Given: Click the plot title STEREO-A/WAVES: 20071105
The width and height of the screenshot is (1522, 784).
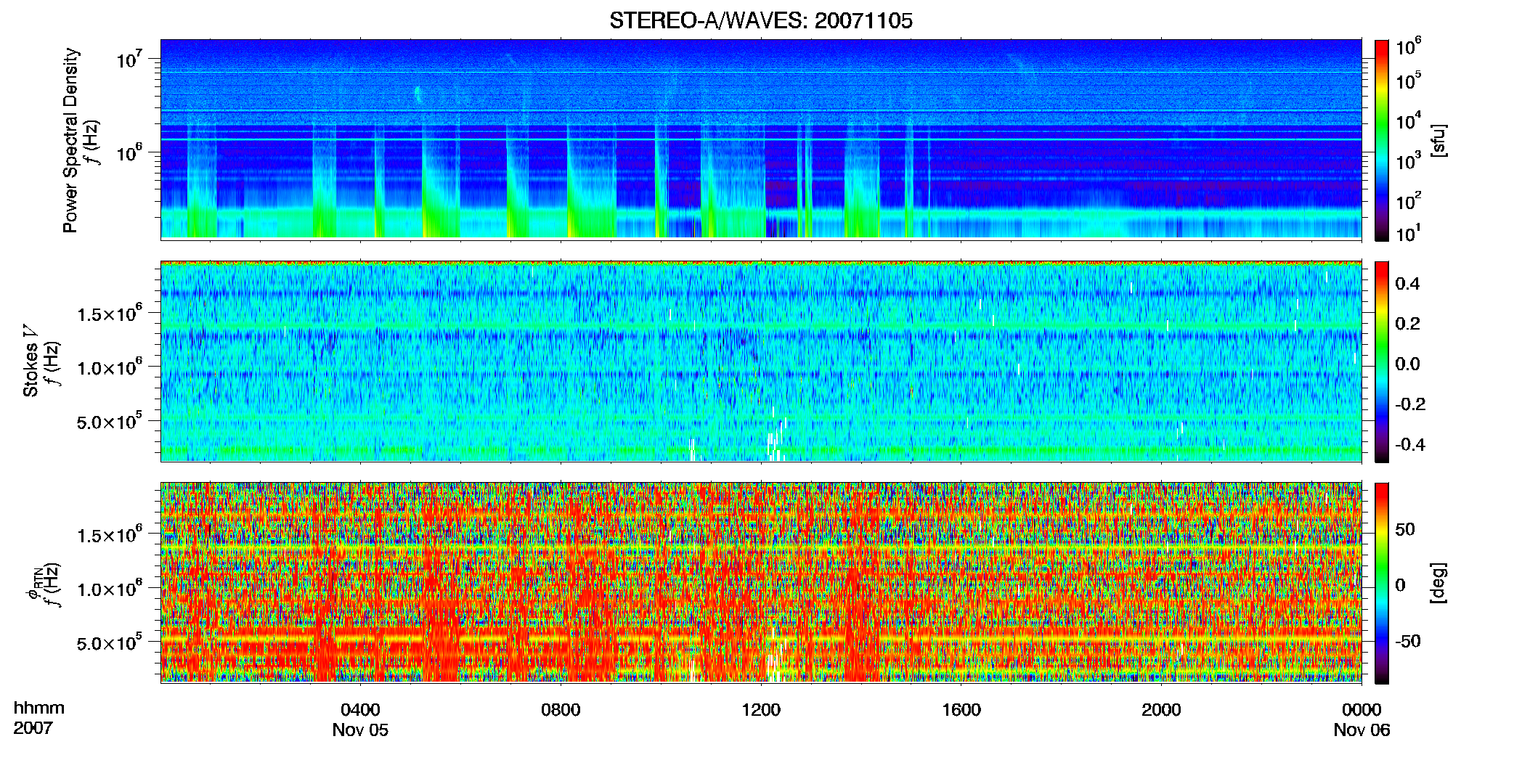Looking at the screenshot, I should [761, 20].
